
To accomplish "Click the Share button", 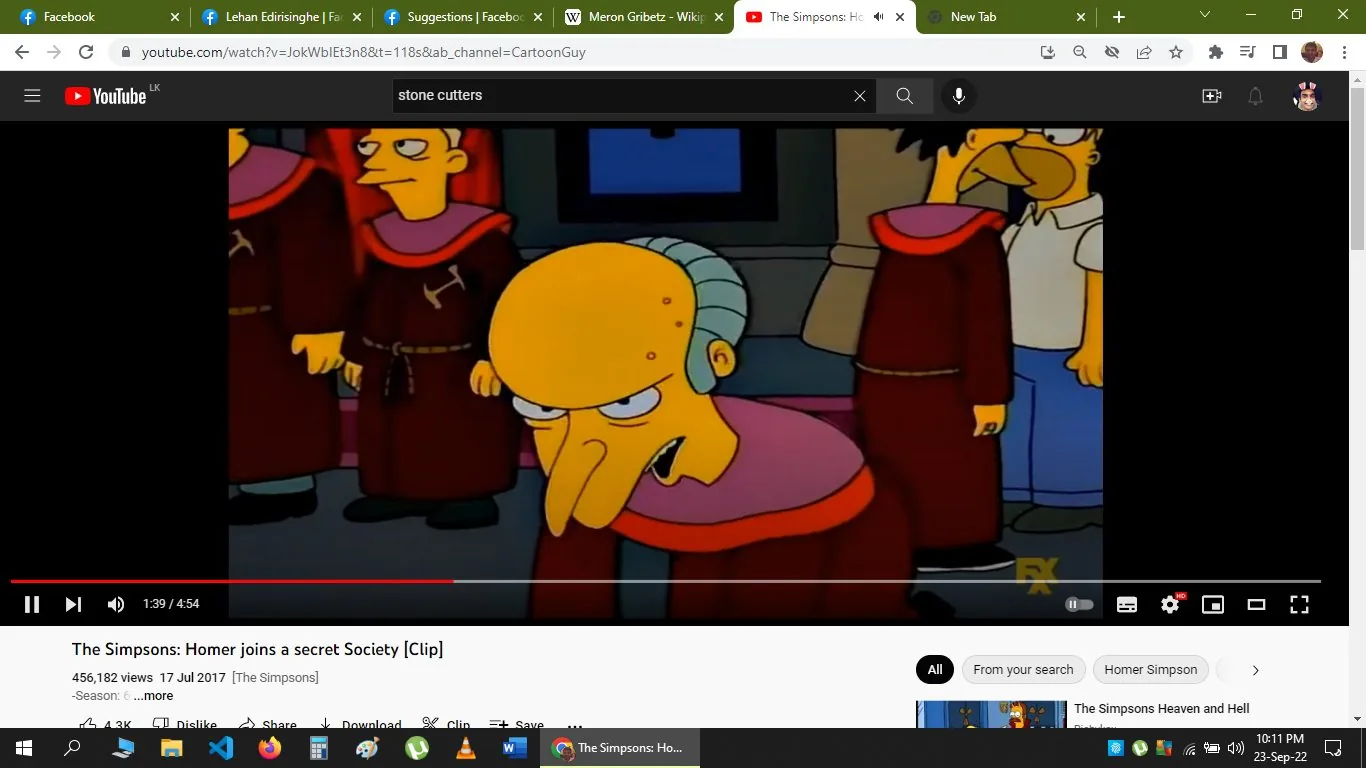I will 267,722.
